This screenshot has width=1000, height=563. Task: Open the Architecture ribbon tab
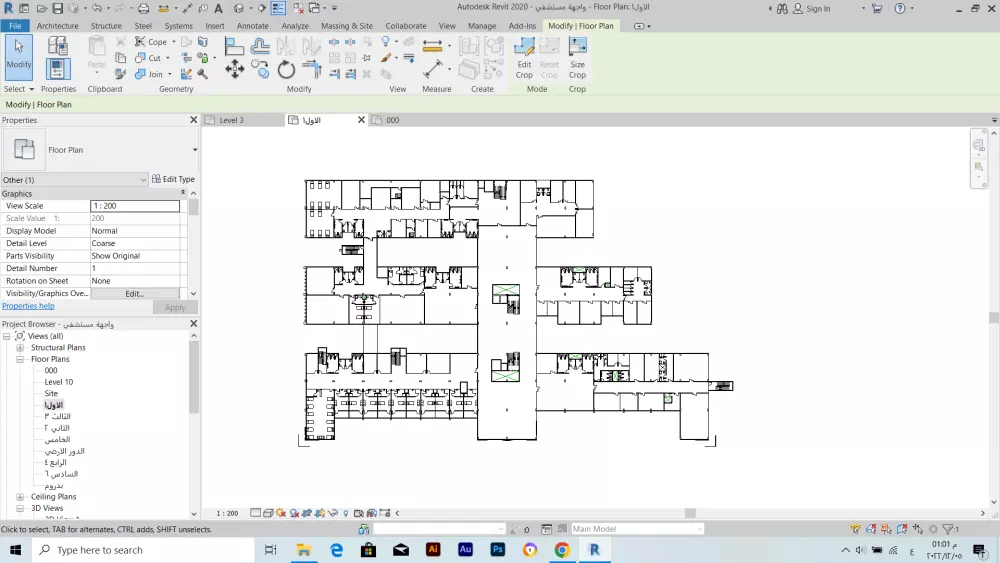click(57, 26)
